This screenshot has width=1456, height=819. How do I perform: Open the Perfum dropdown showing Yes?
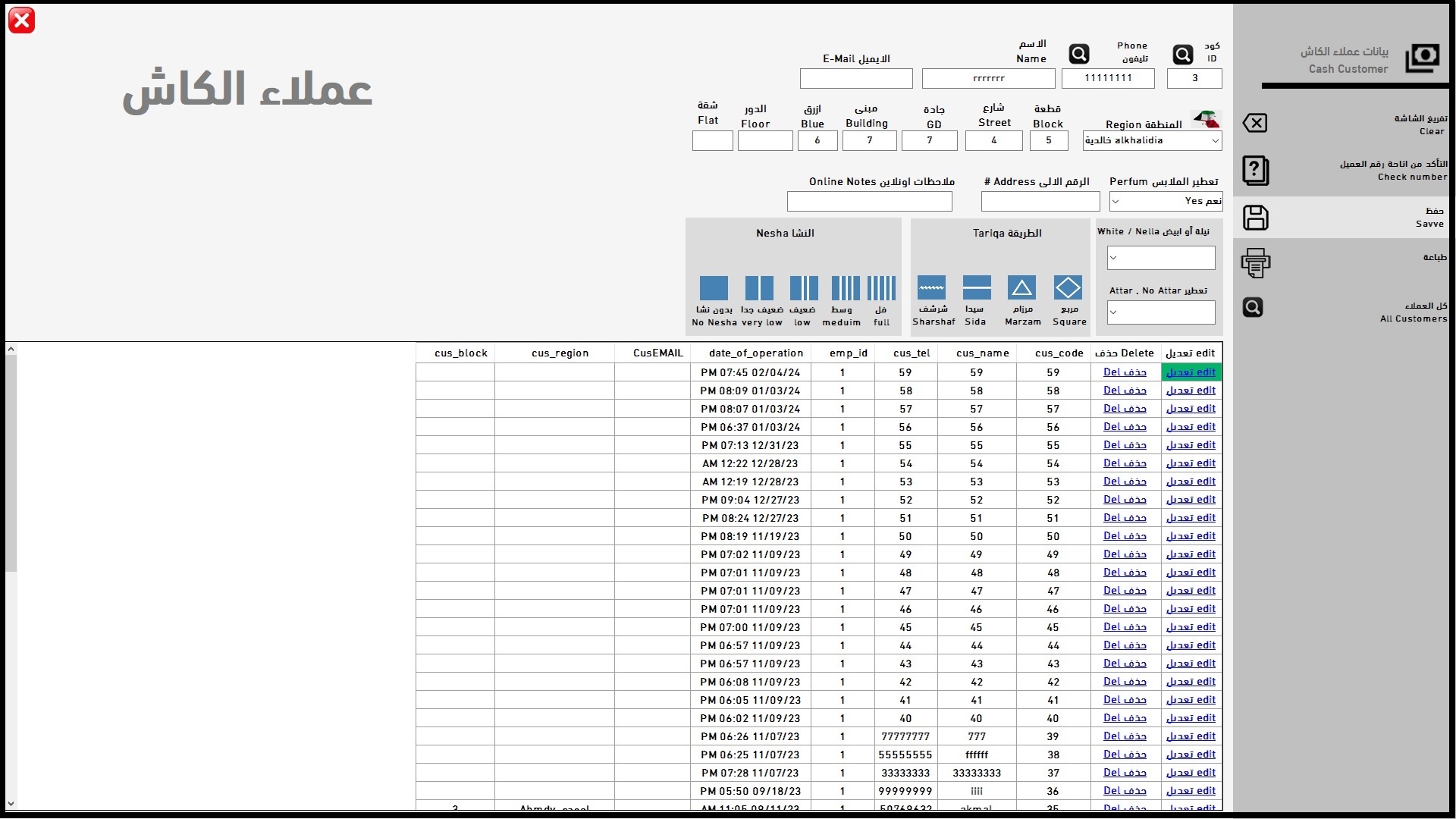1166,201
